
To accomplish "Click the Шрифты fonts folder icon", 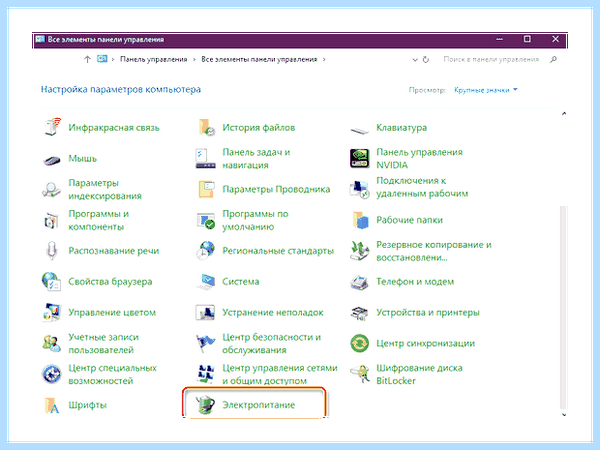I will pyautogui.click(x=52, y=406).
